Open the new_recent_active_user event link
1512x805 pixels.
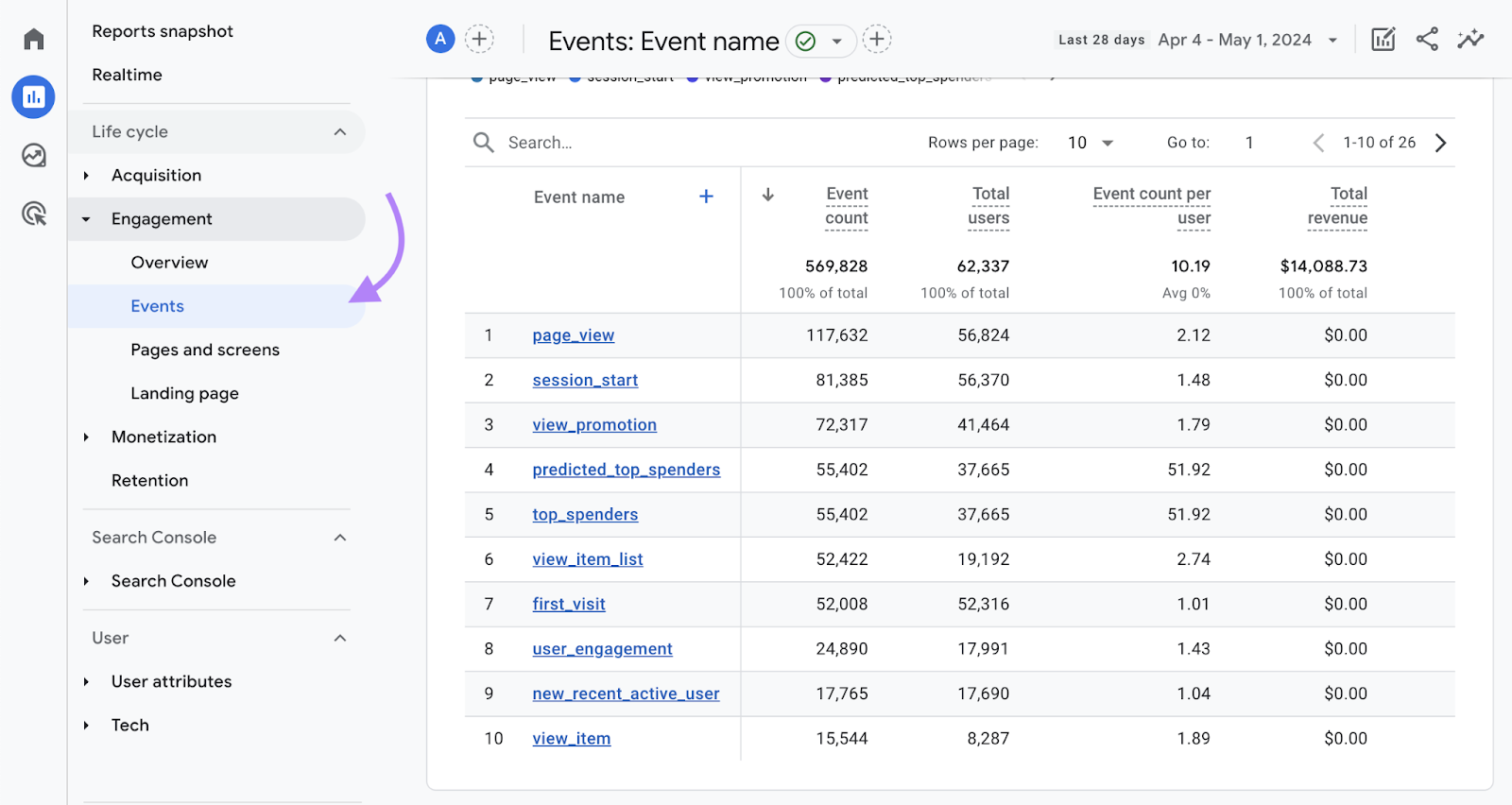point(626,694)
